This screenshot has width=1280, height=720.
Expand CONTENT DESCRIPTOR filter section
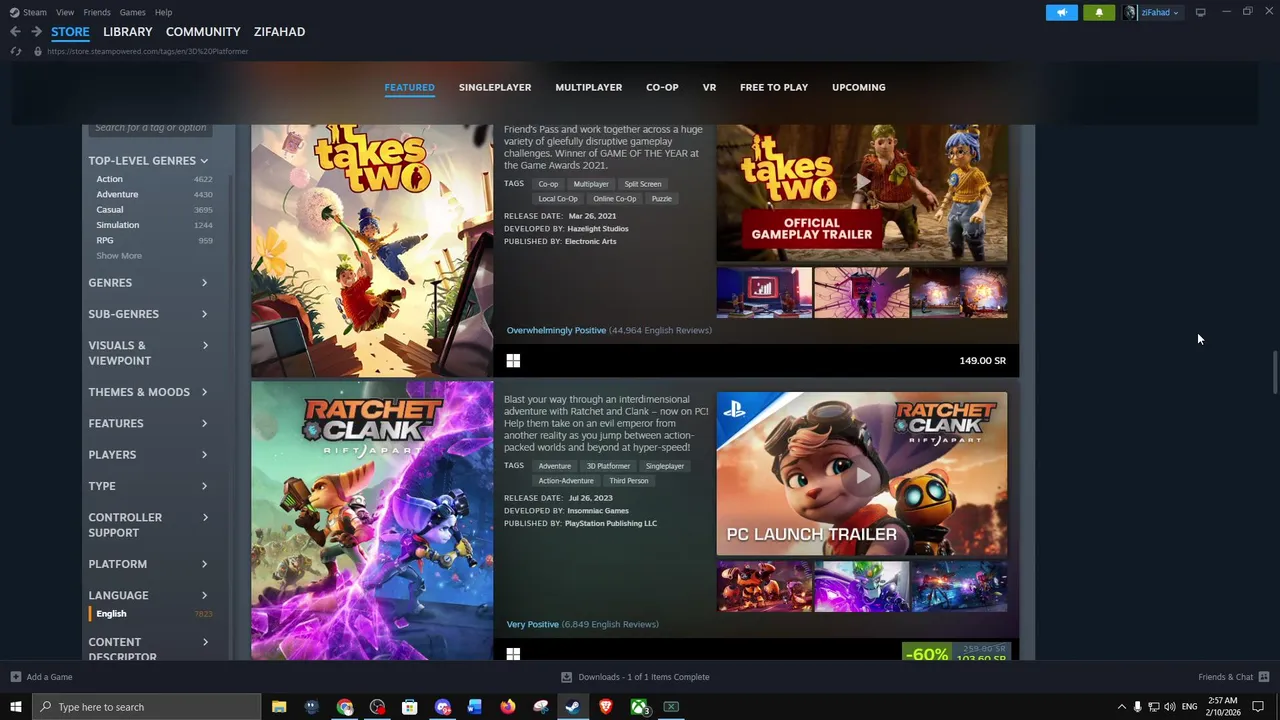[148, 649]
